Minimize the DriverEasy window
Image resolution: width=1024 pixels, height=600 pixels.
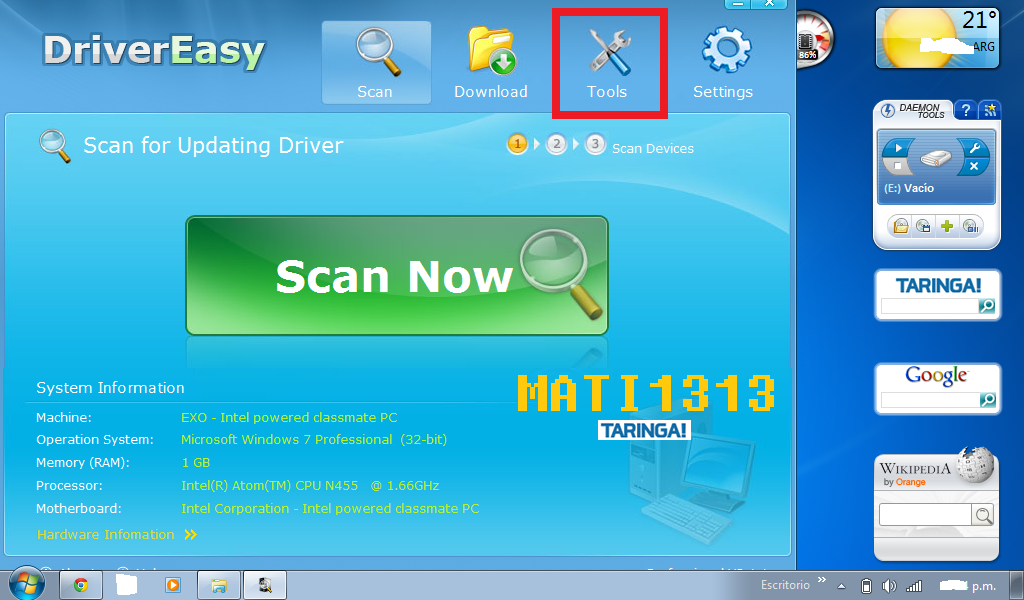coord(738,4)
